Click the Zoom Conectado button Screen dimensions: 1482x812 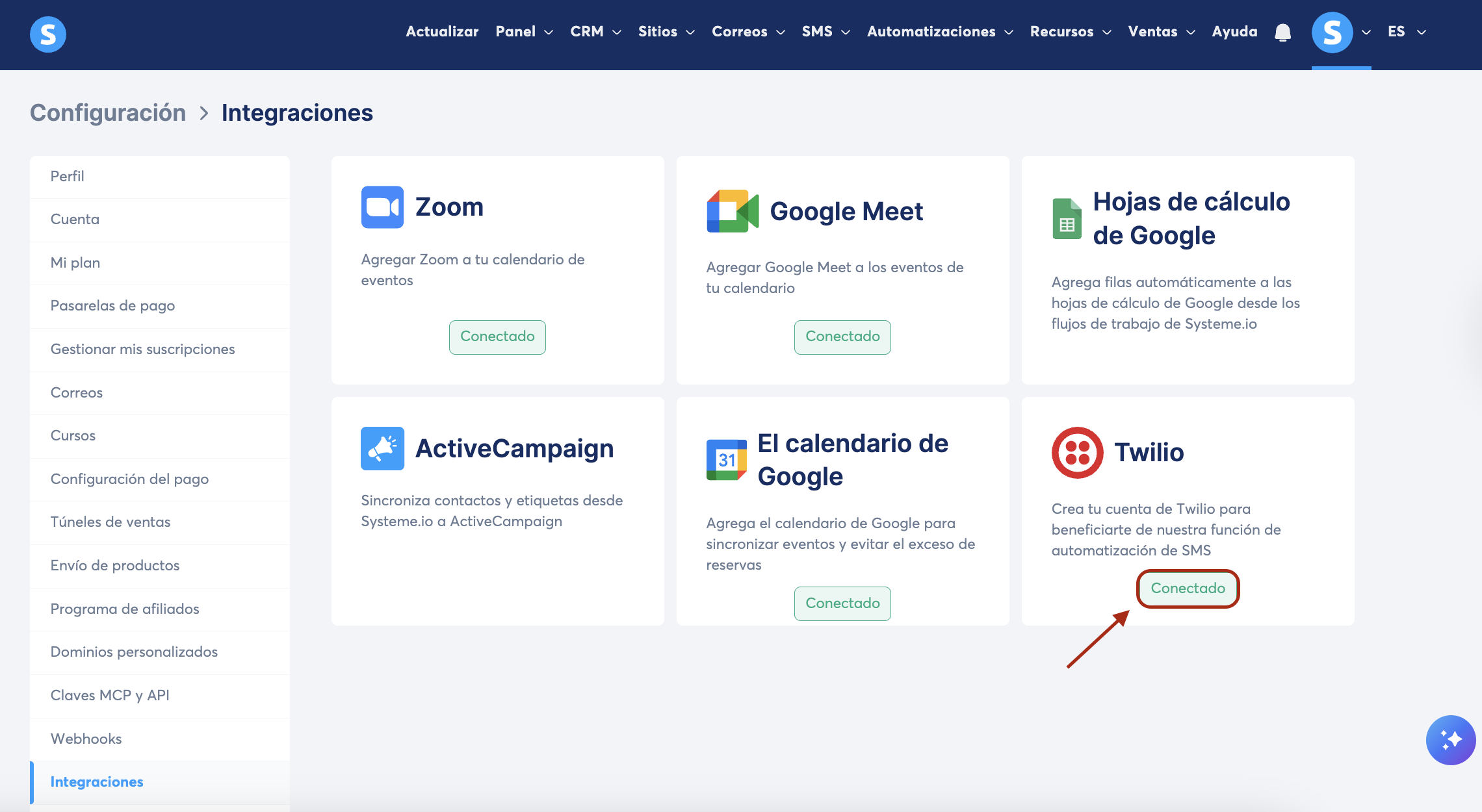click(497, 336)
